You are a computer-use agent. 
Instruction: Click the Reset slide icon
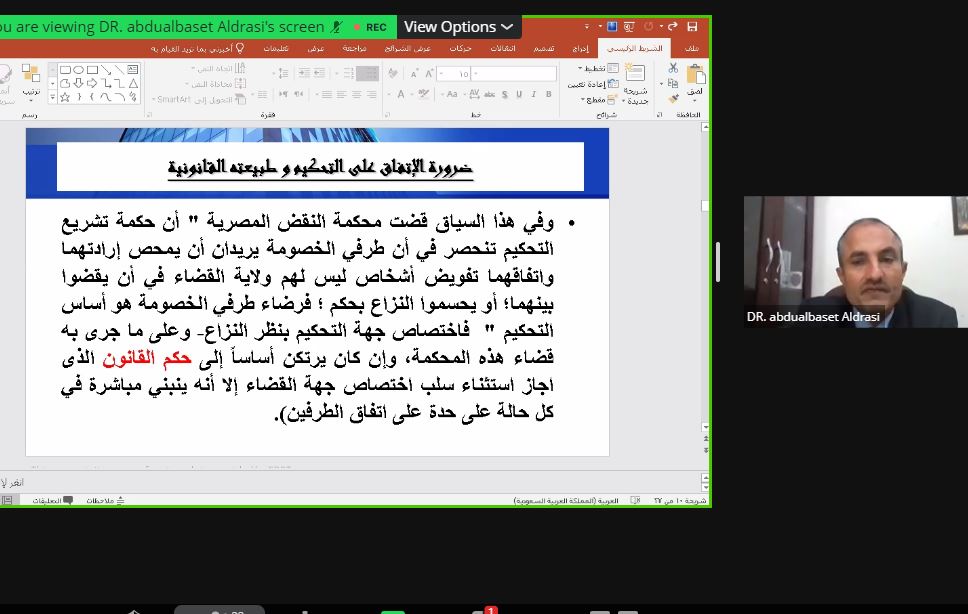click(613, 83)
